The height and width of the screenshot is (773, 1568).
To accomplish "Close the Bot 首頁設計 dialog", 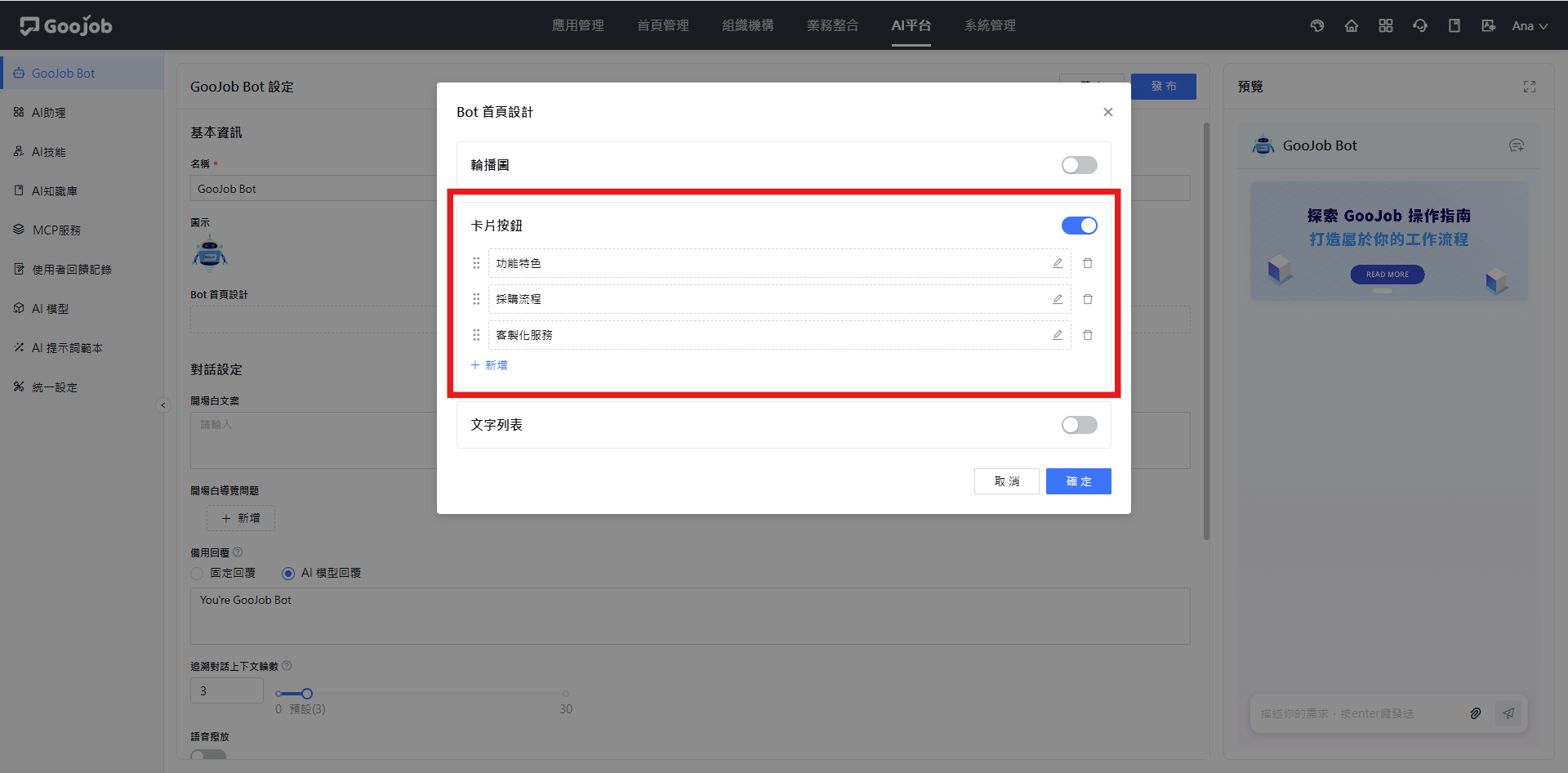I will click(1108, 112).
